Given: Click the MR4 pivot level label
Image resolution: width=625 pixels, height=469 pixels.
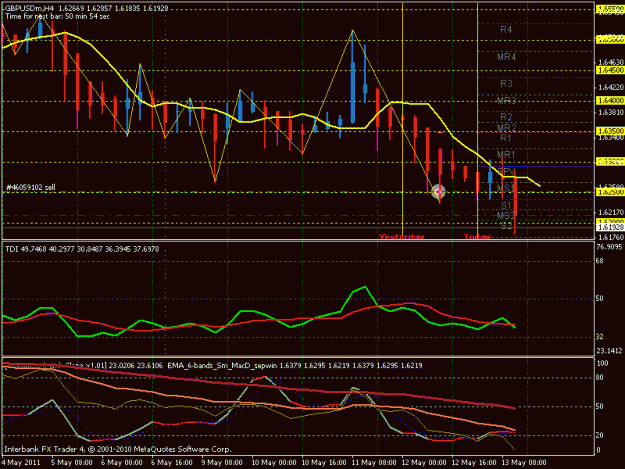Looking at the screenshot, I should 506,57.
